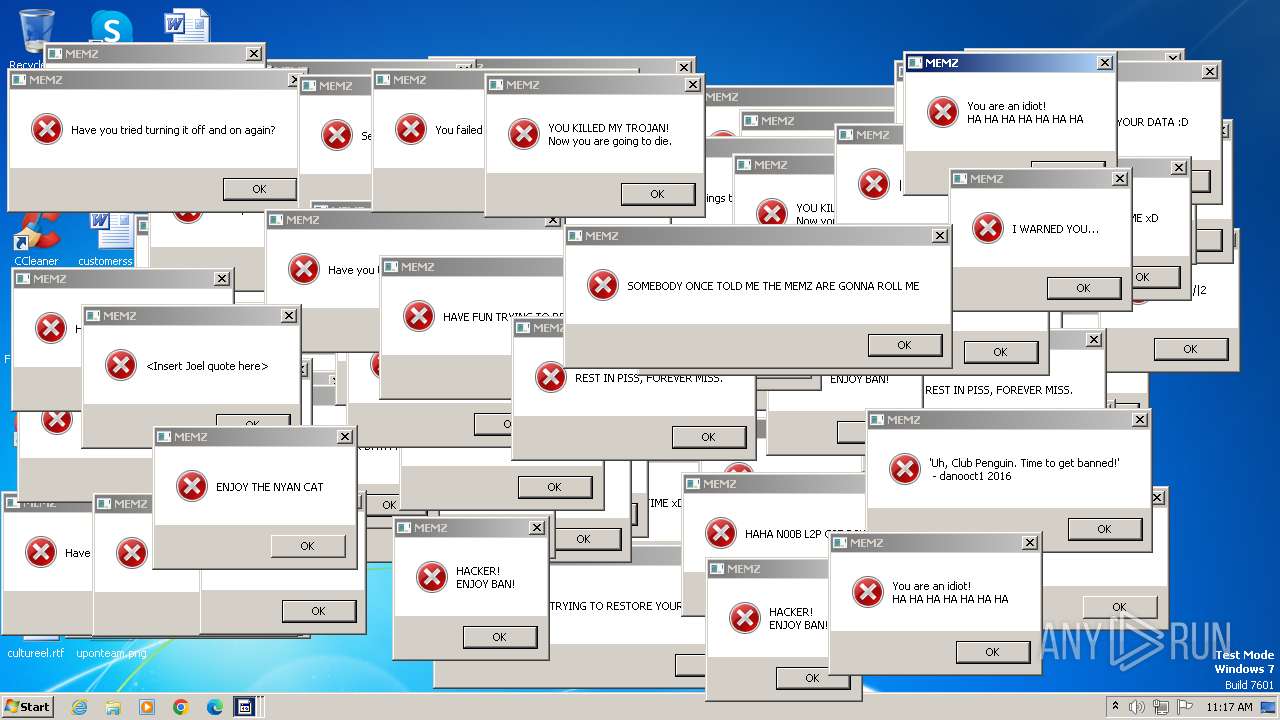Click the error icon in the "ENJOY THE NYAN CAT" dialog

pos(191,487)
